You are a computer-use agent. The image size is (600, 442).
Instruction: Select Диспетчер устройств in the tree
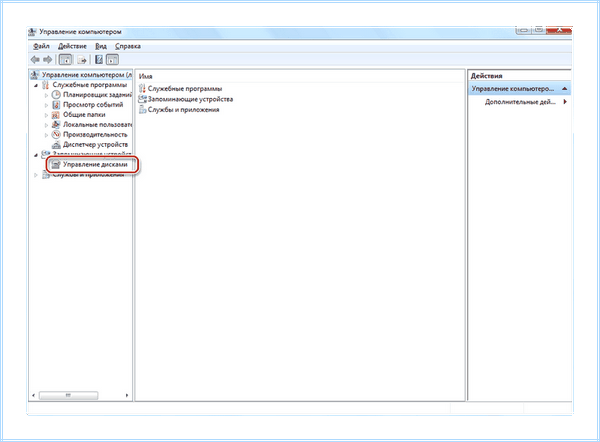pyautogui.click(x=96, y=145)
